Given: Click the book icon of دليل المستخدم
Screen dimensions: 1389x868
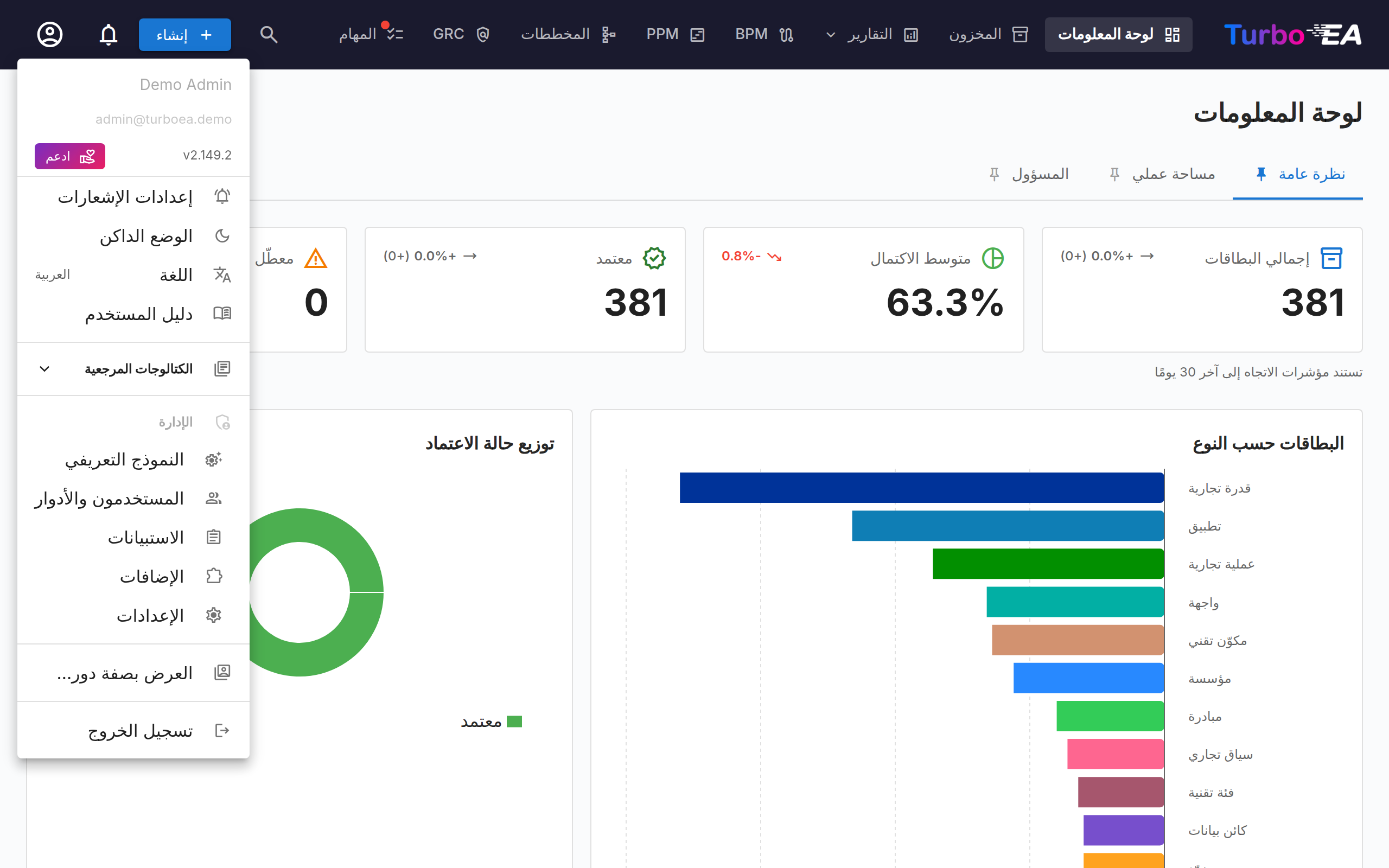Looking at the screenshot, I should click(x=222, y=314).
